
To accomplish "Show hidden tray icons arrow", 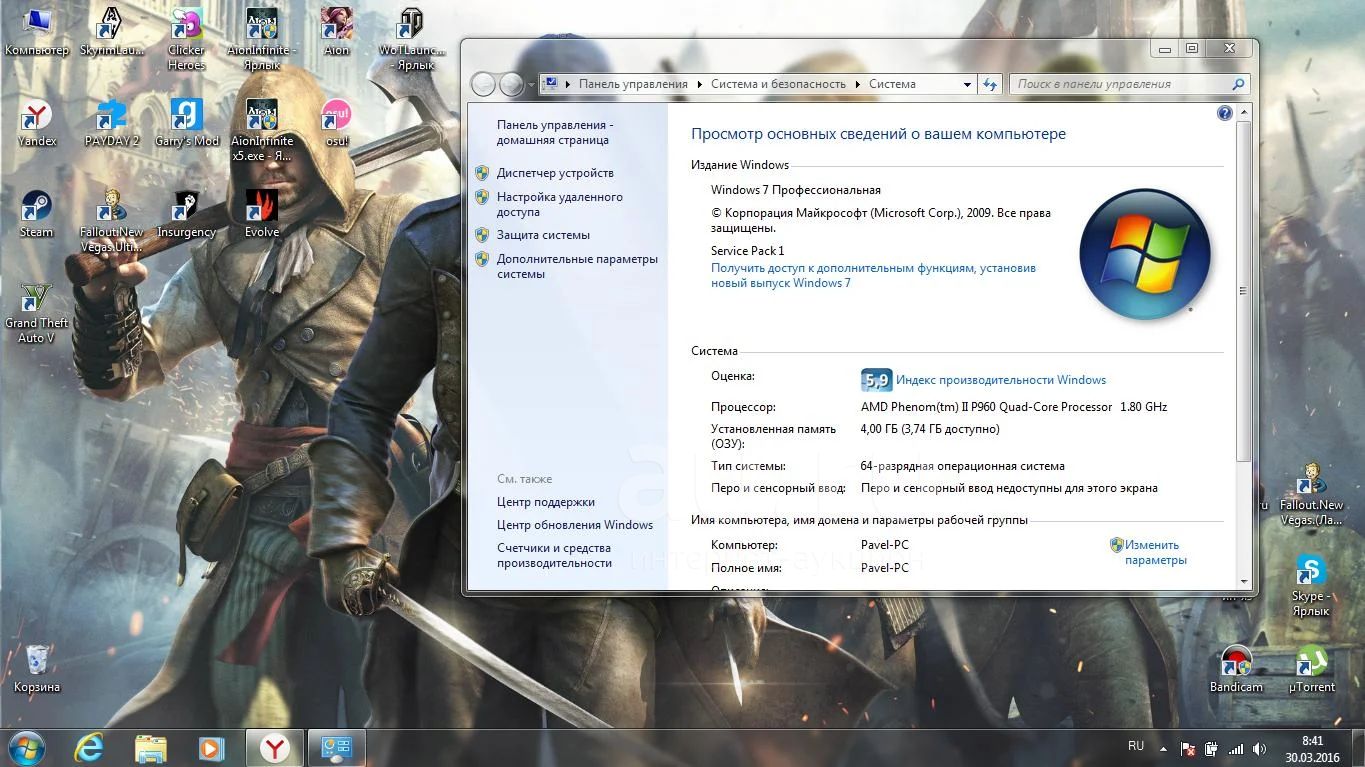I will 1163,748.
